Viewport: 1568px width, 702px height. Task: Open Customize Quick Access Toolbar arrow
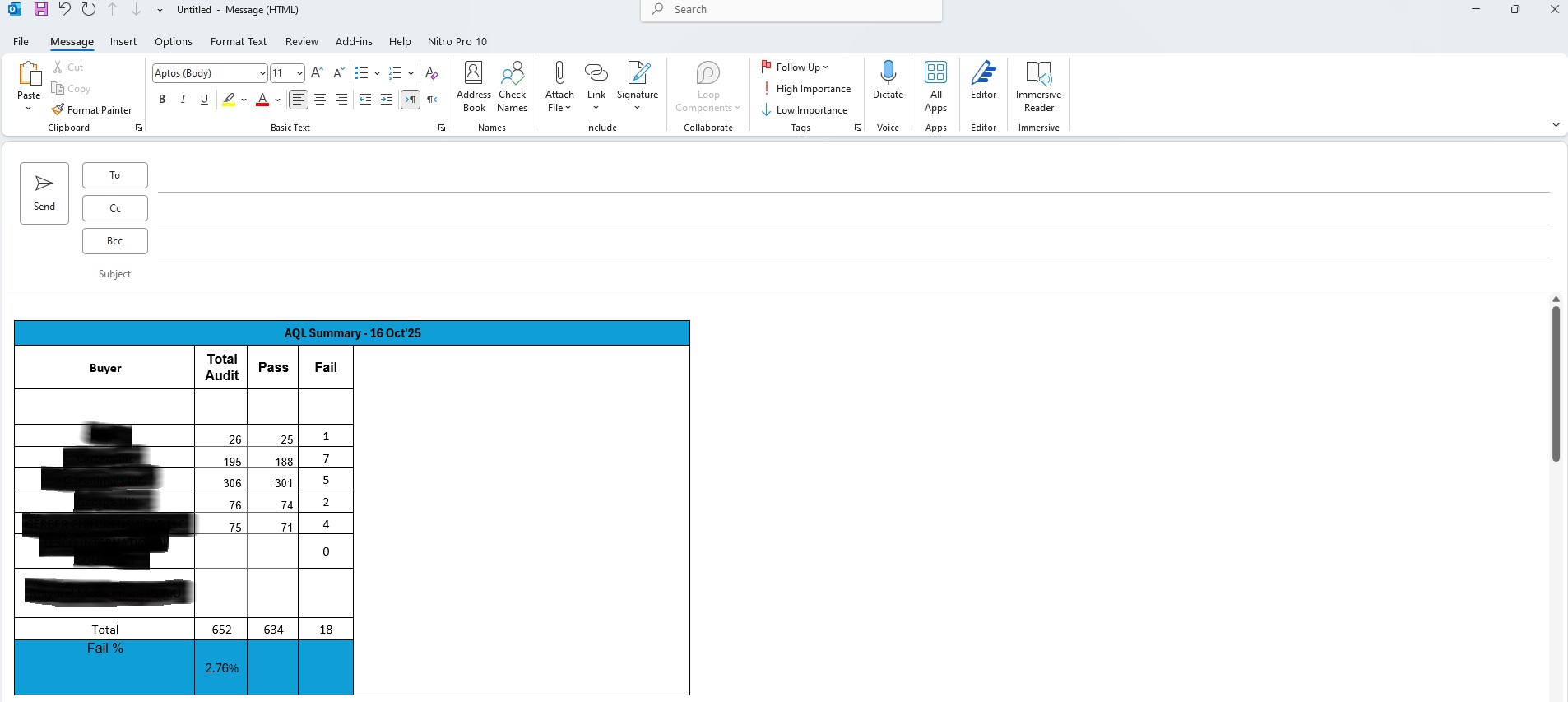click(160, 10)
